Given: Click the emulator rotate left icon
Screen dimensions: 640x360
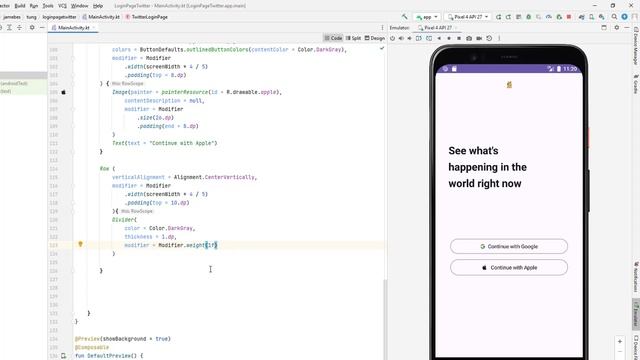Looking at the screenshot, I should point(419,38).
